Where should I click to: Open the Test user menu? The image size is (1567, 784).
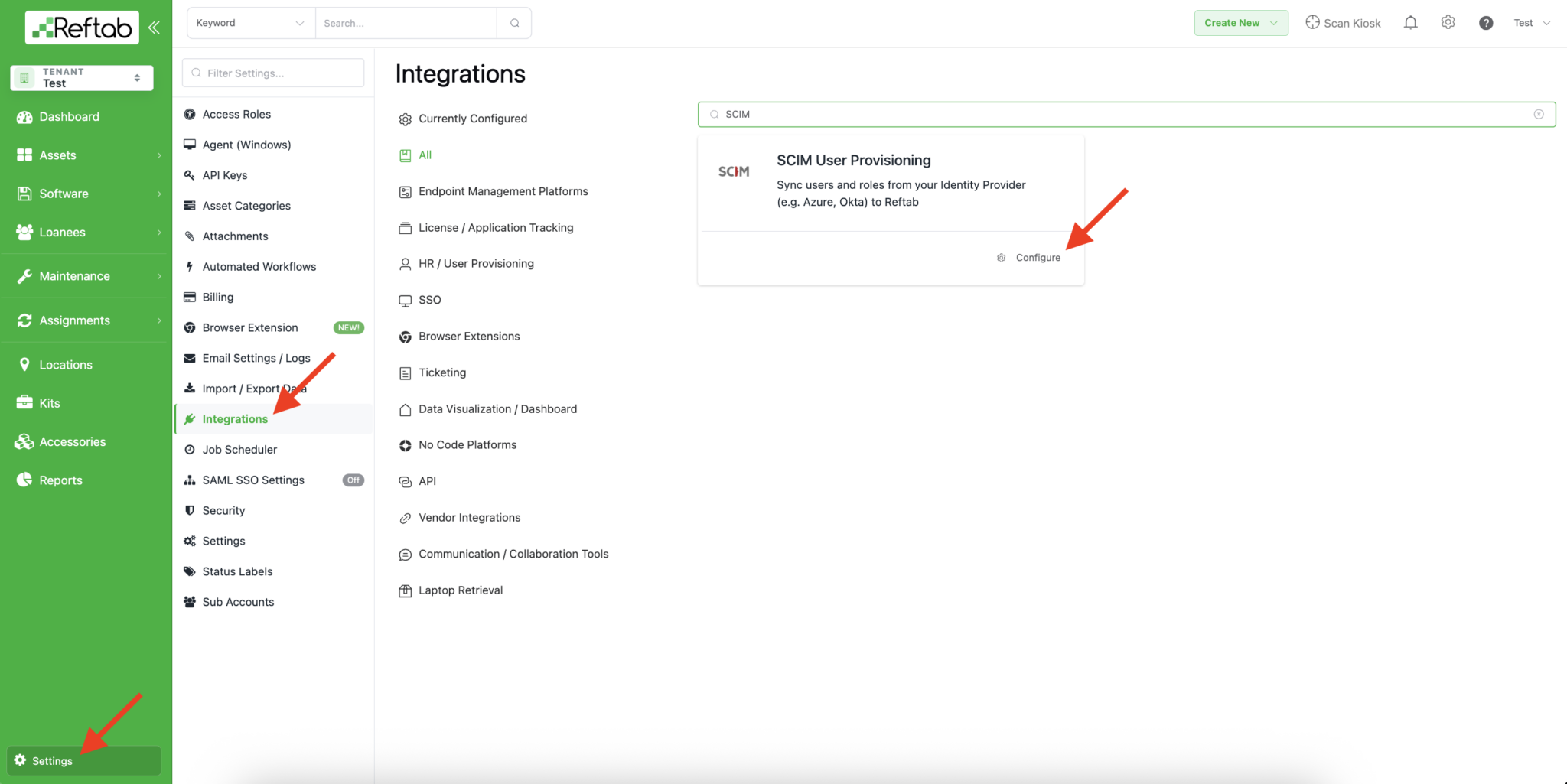(1532, 23)
